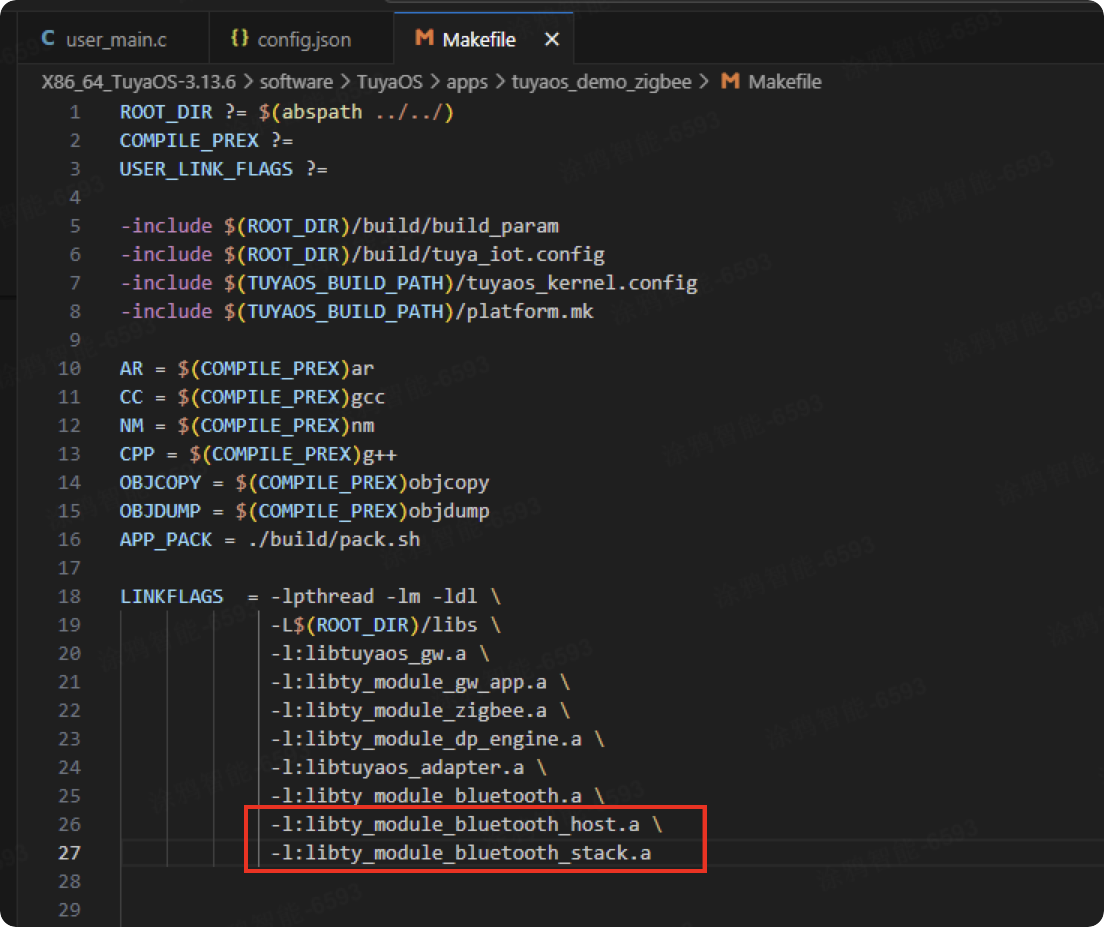Click the NM = $(COMPILE_PREX)nm line

point(246,426)
